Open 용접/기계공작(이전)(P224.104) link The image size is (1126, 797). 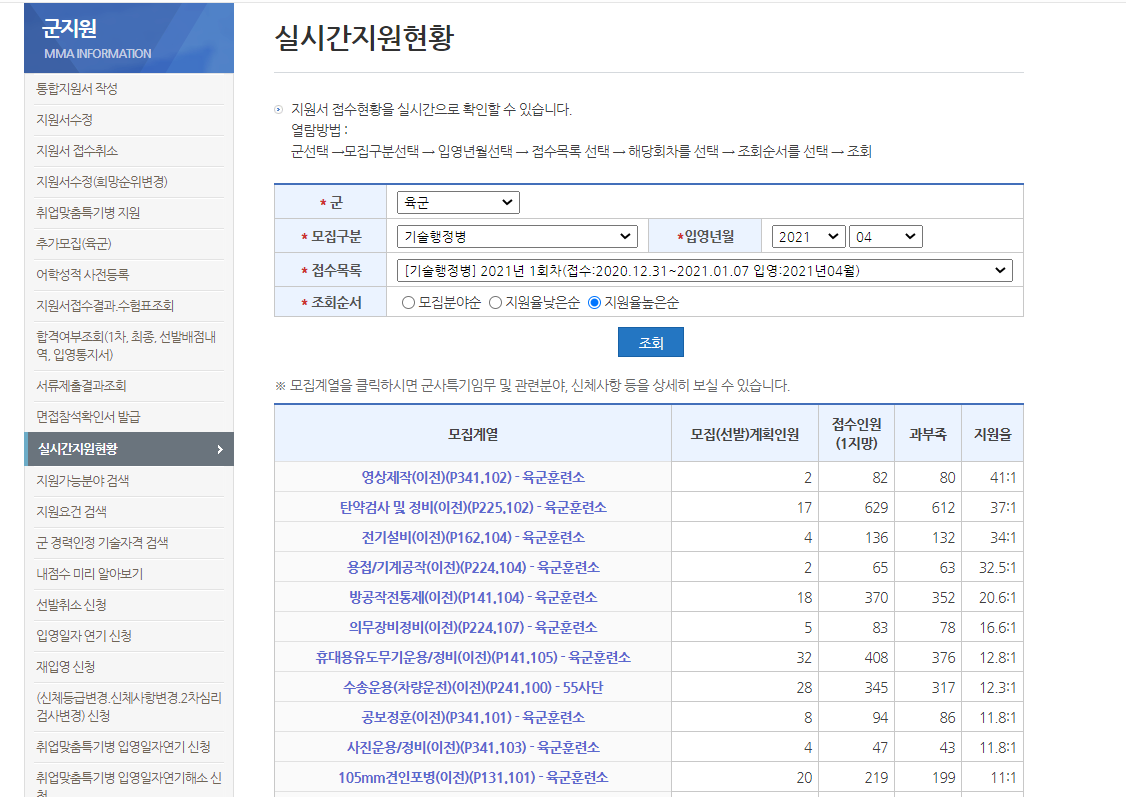tap(473, 567)
